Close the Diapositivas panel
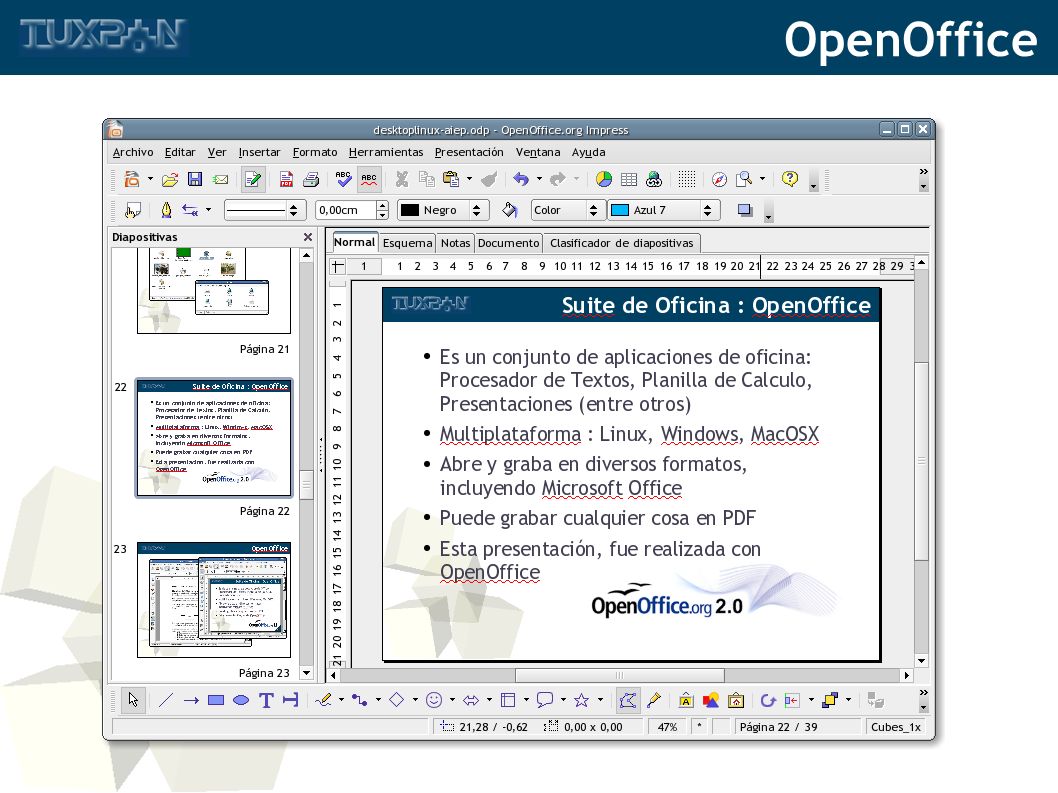Screen dimensions: 1058x793 pyautogui.click(x=308, y=237)
